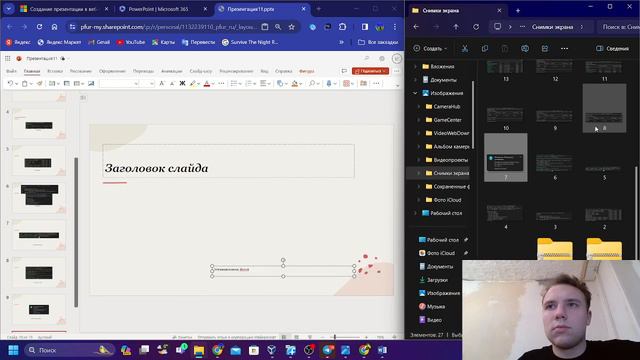
Task: Open File Explorer from the taskbar
Action: (199, 350)
